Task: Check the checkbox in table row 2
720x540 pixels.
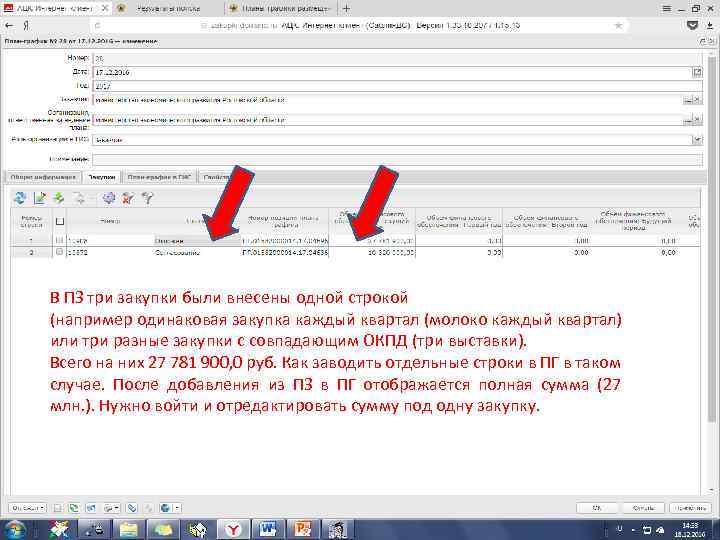Action: click(59, 252)
